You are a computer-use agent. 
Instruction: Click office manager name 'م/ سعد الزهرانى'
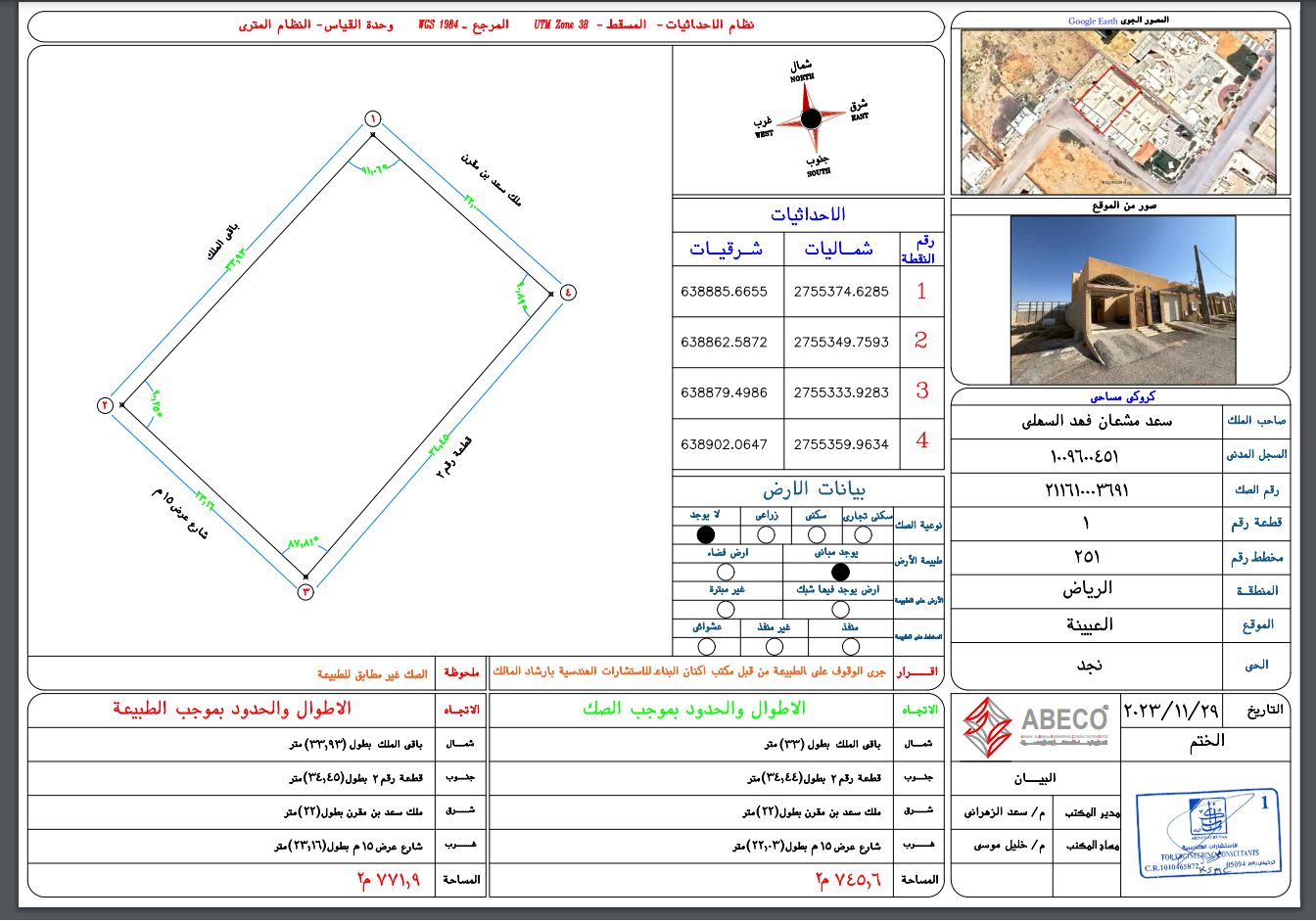[x=1004, y=812]
